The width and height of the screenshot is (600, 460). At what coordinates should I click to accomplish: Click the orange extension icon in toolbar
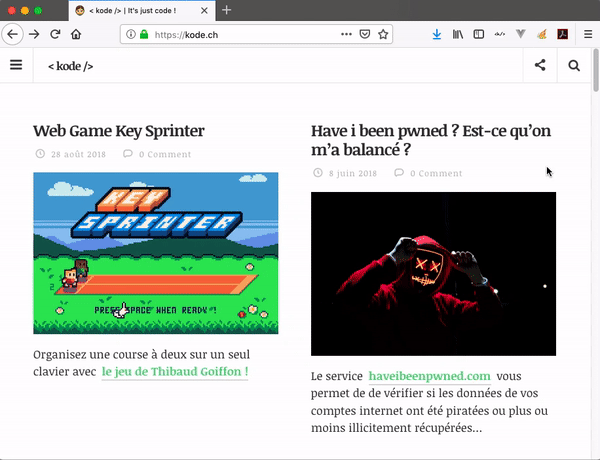[541, 34]
